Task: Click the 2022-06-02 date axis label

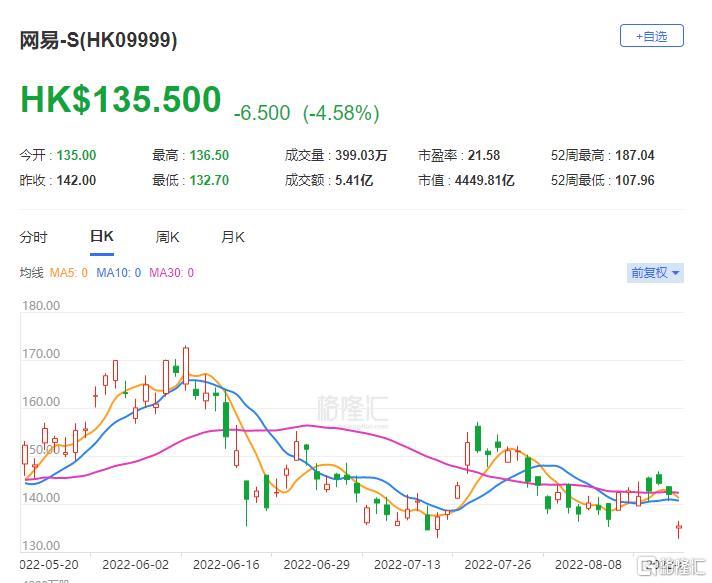Action: pos(135,565)
